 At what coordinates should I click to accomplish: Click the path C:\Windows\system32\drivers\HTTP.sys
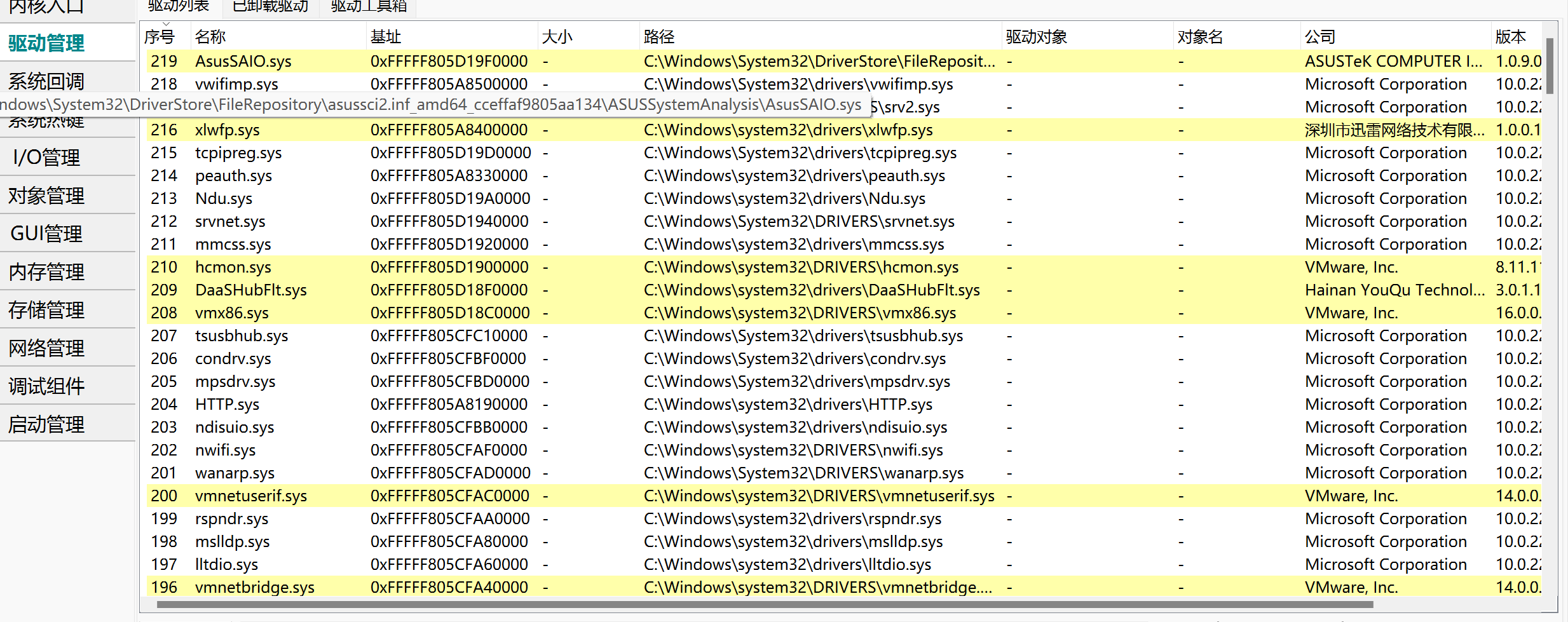[788, 404]
